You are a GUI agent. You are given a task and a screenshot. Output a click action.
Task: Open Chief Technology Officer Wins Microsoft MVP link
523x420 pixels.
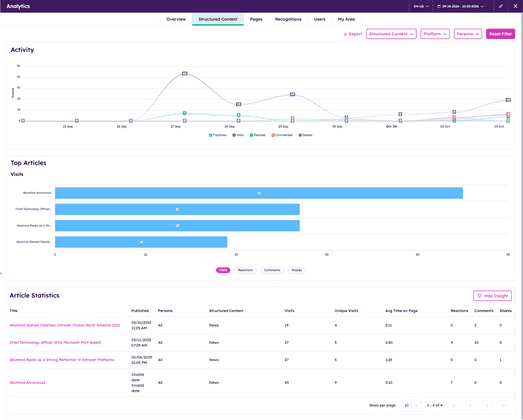55,343
